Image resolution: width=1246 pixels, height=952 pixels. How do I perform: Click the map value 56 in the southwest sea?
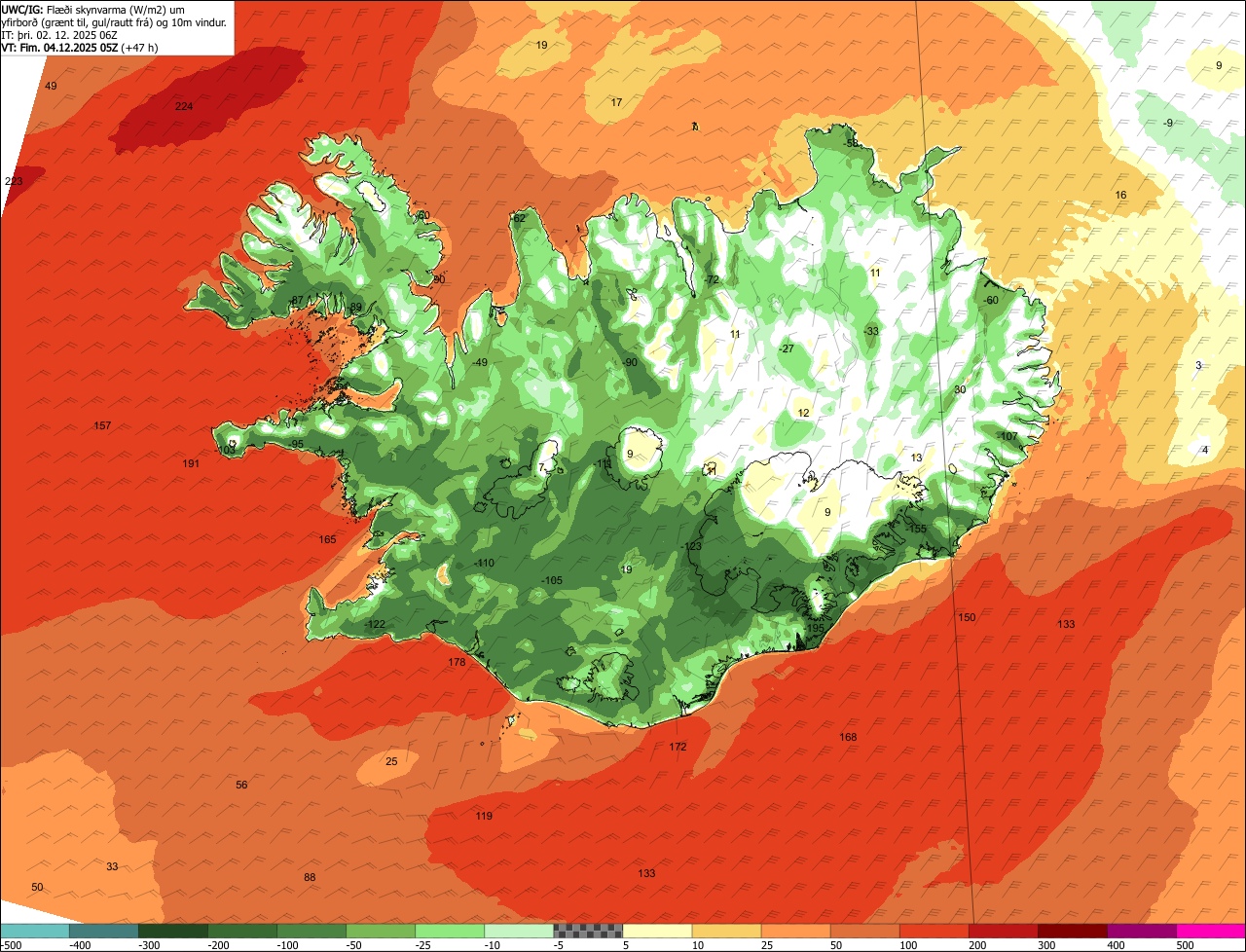coord(241,785)
